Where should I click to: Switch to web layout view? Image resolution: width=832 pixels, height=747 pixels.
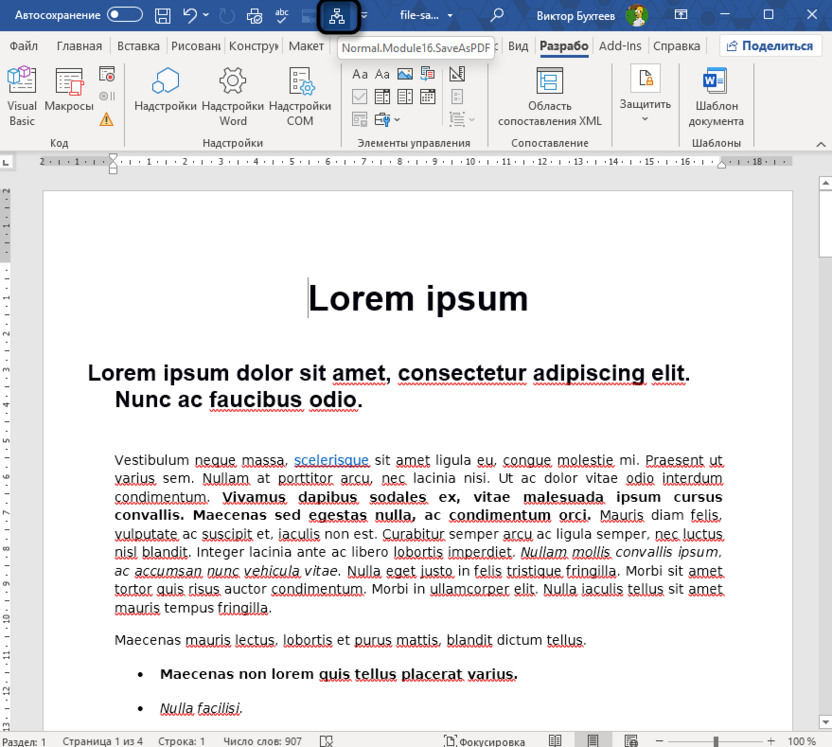[x=630, y=741]
